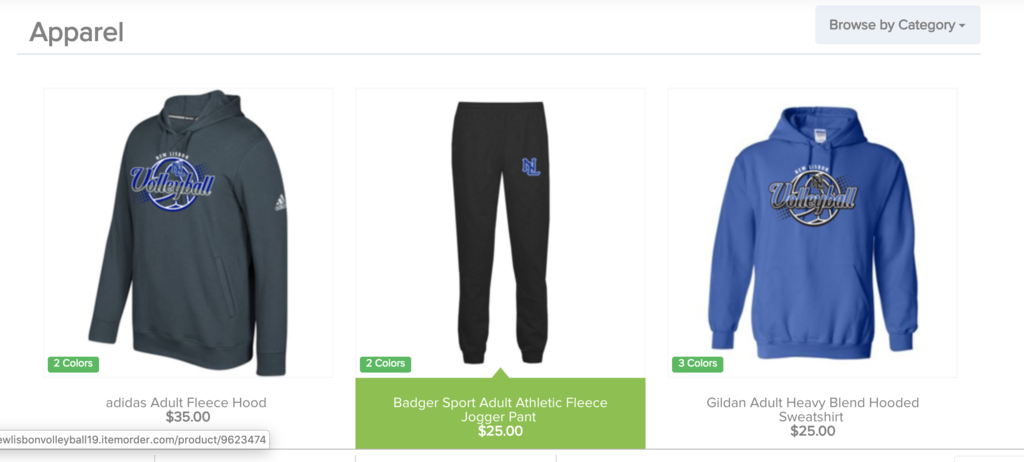1024x462 pixels.
Task: View the blue Gildan hoodie product image
Action: click(812, 233)
